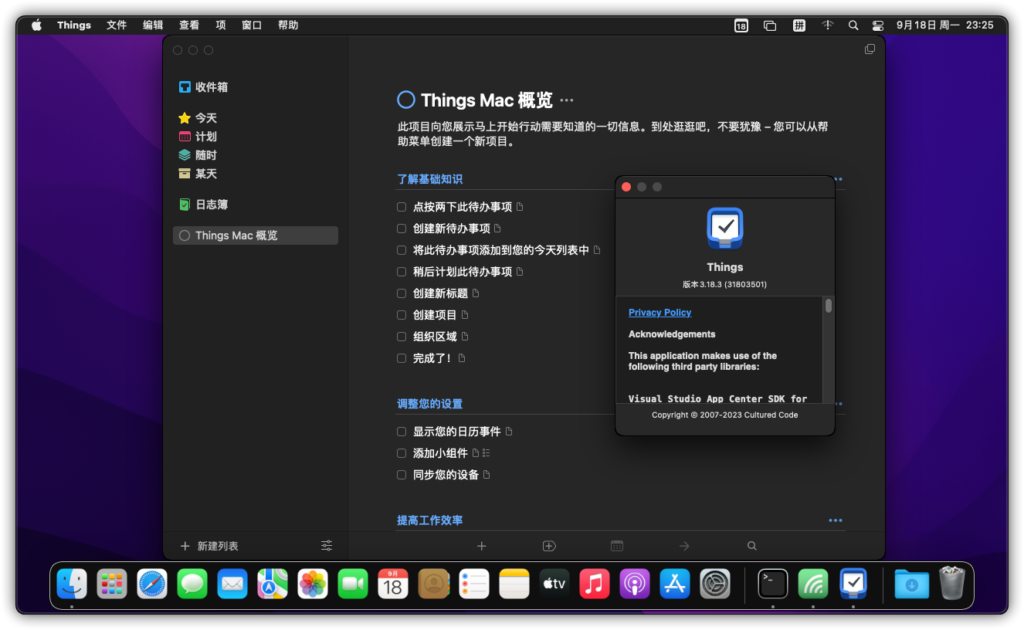Viewport: 1024px width, 630px height.
Task: Open the Privacy Policy link in the About window
Action: (659, 311)
